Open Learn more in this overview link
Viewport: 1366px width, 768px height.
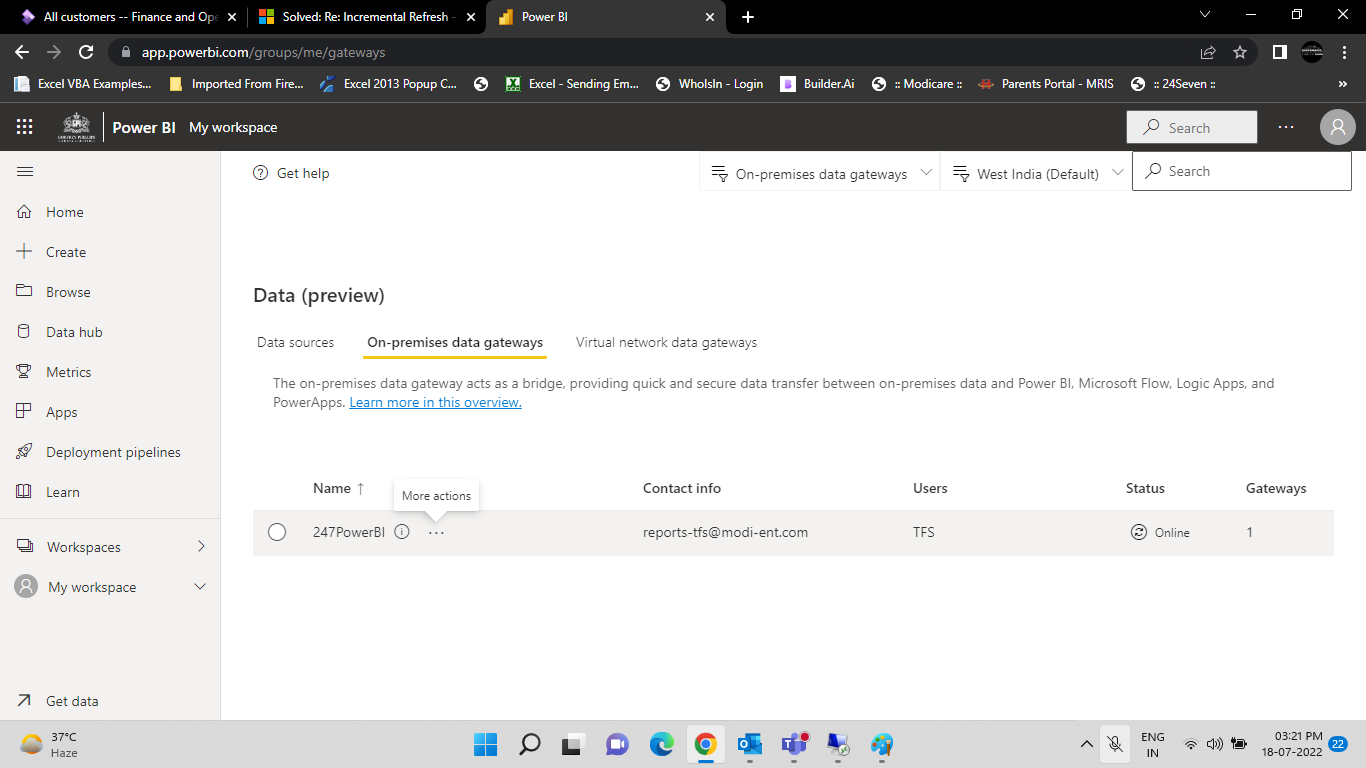click(x=435, y=402)
